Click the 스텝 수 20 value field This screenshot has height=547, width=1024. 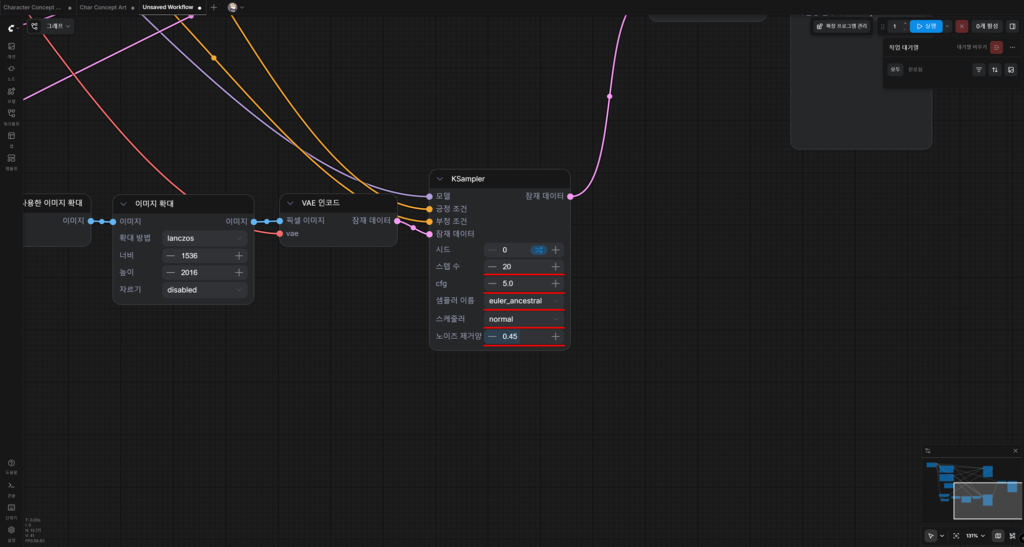(524, 267)
